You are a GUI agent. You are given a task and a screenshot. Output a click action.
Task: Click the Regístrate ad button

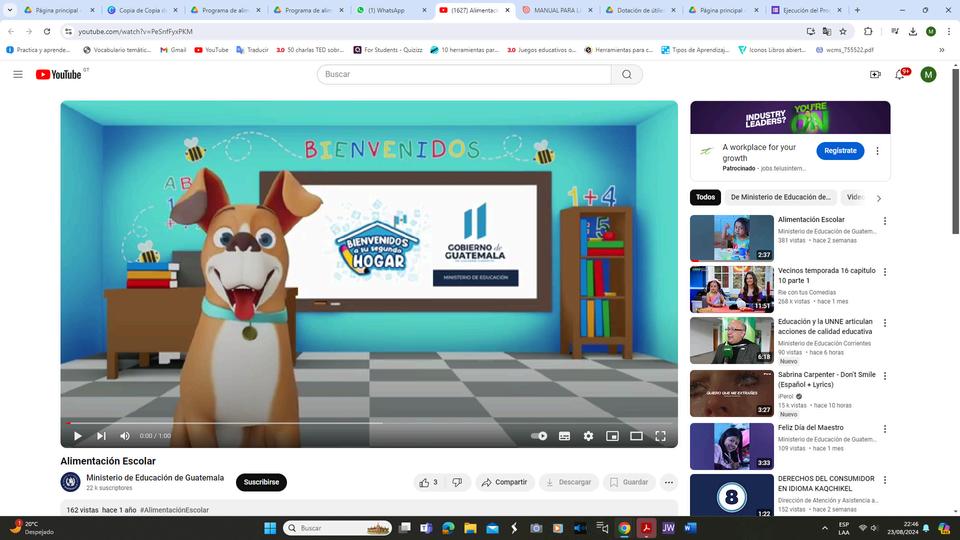840,151
